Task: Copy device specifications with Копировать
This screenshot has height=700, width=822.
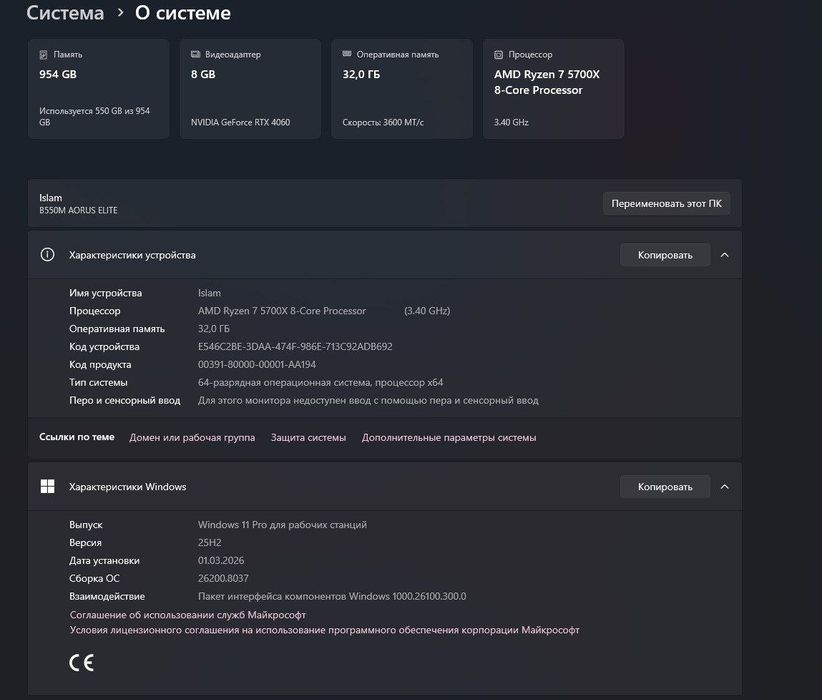Action: coord(665,255)
